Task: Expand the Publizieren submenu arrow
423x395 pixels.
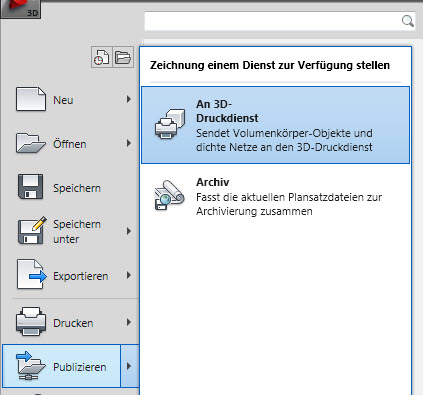Action: point(129,366)
